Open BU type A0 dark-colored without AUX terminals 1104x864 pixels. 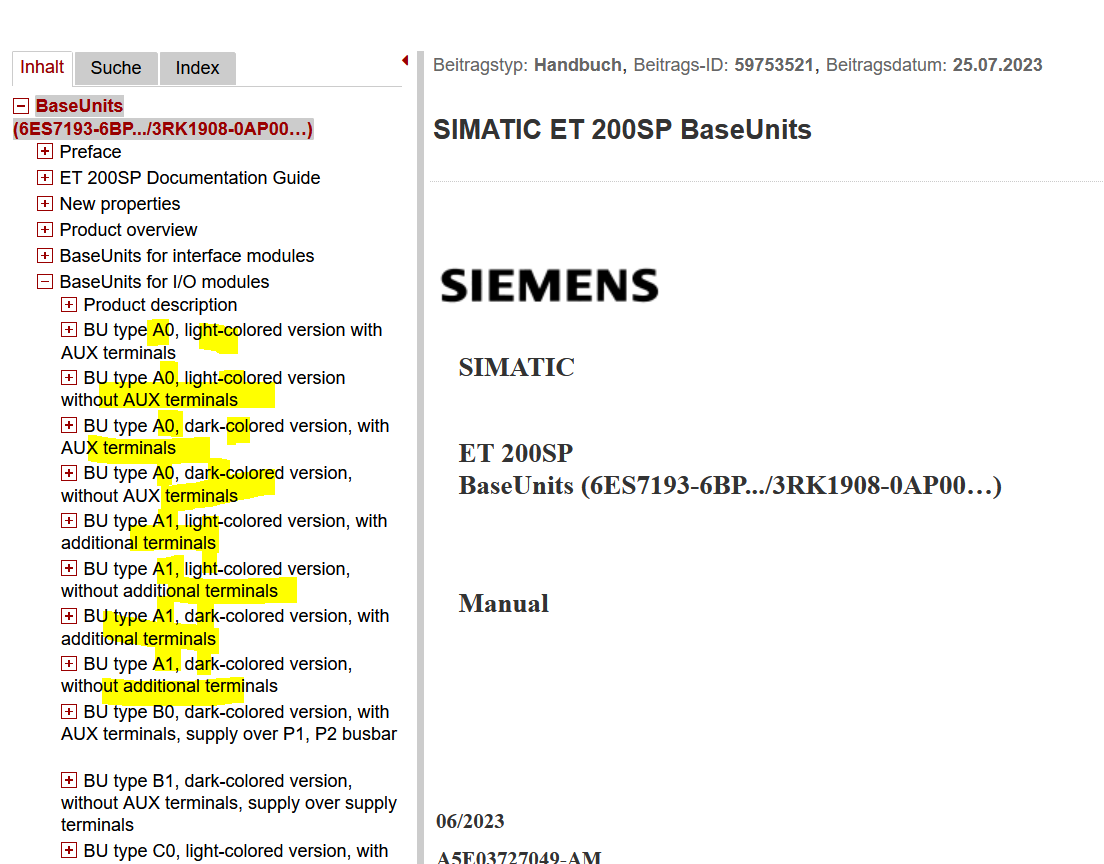[207, 484]
